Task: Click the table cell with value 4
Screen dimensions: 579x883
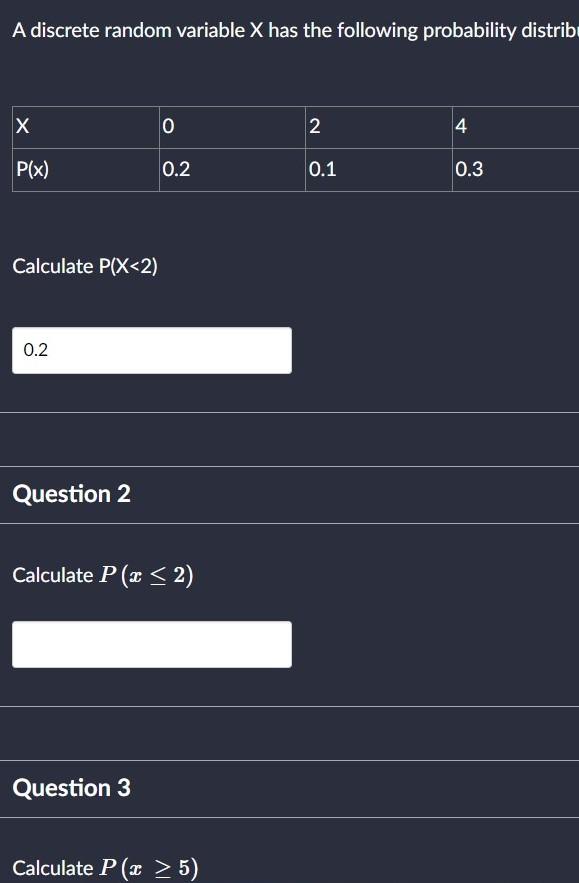Action: pos(514,127)
